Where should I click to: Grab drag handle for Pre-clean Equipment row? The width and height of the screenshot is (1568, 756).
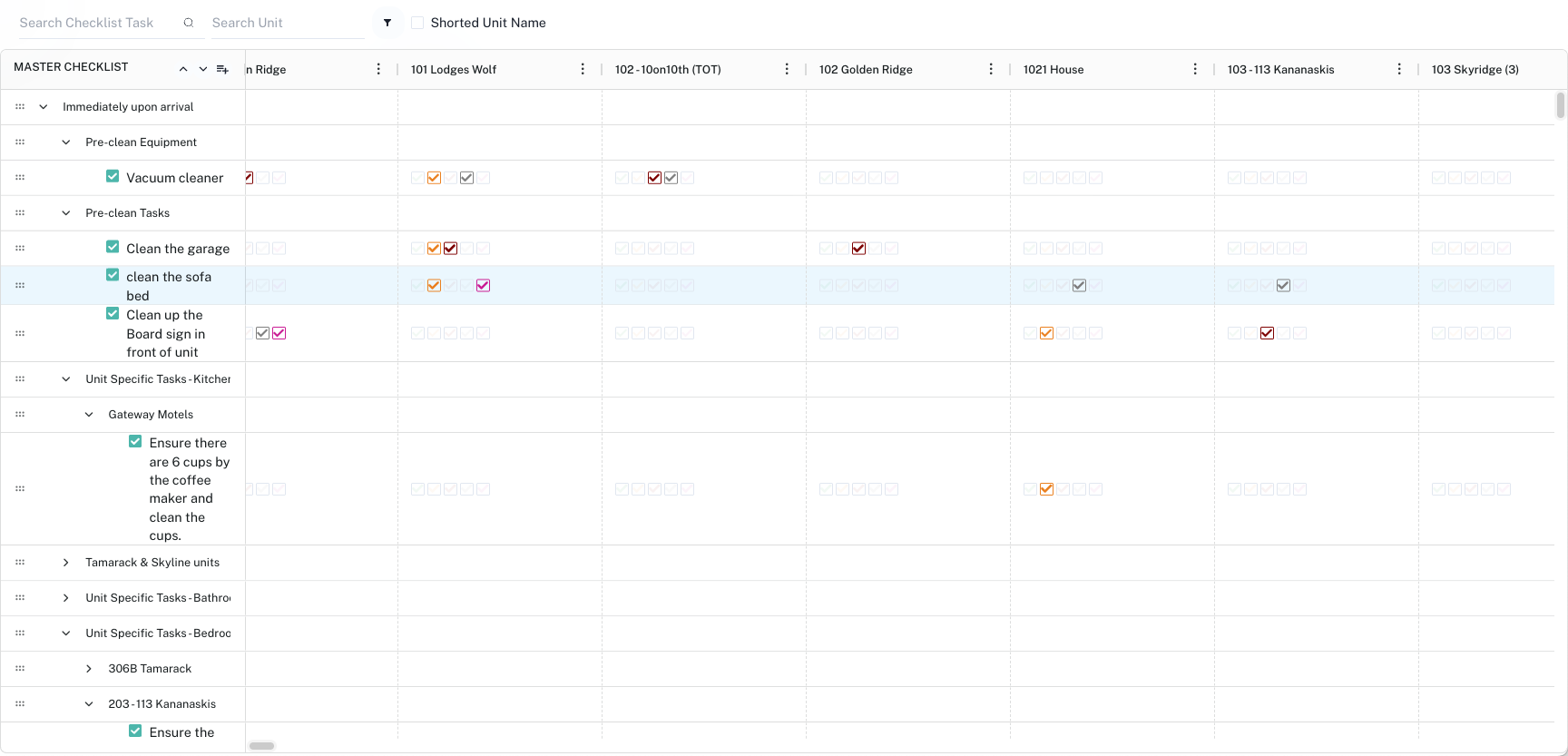point(20,142)
